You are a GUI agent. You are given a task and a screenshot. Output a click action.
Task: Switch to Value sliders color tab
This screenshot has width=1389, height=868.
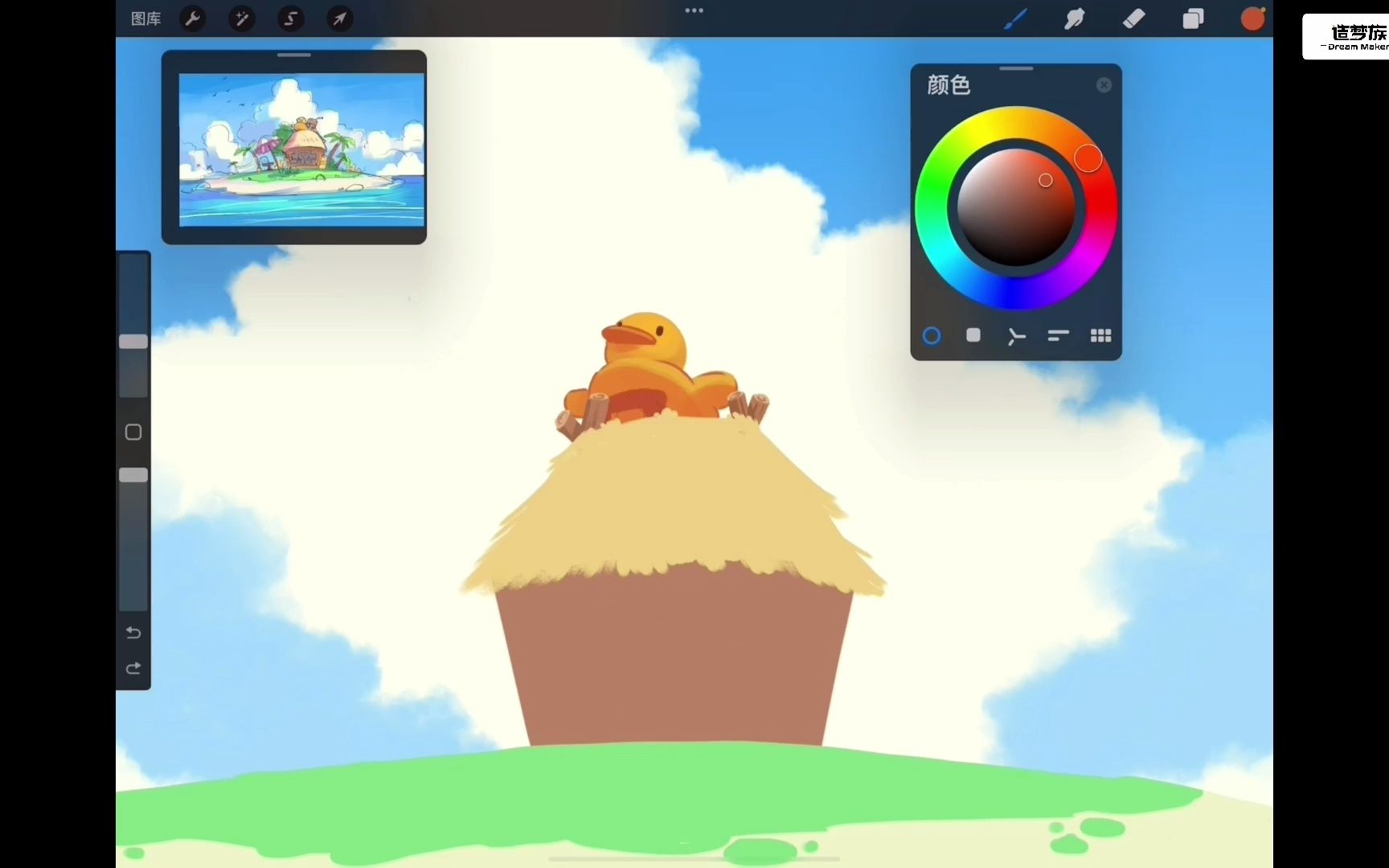1058,335
